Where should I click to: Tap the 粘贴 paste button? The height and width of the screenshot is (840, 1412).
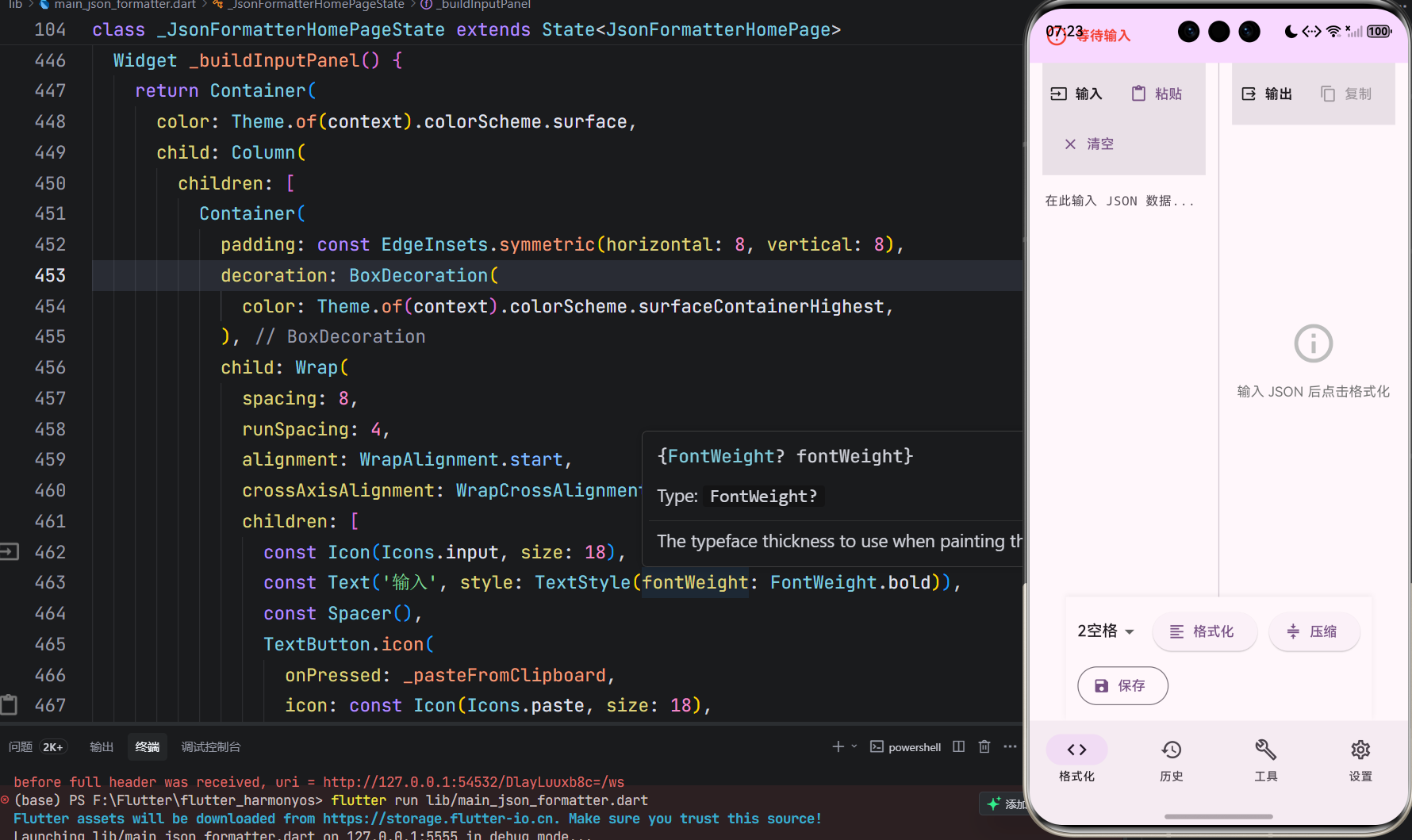pos(1157,94)
